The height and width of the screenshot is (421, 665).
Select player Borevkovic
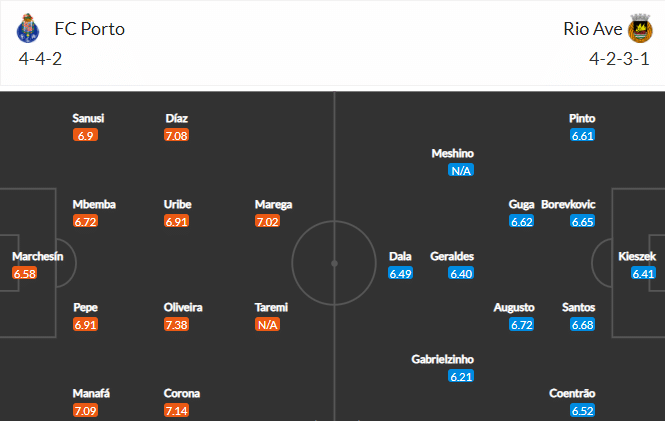click(x=568, y=205)
